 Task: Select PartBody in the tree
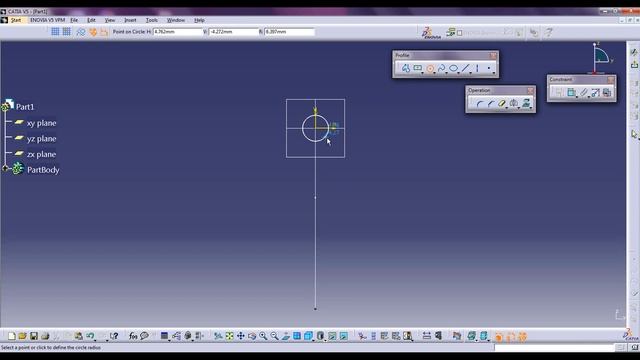coord(43,170)
